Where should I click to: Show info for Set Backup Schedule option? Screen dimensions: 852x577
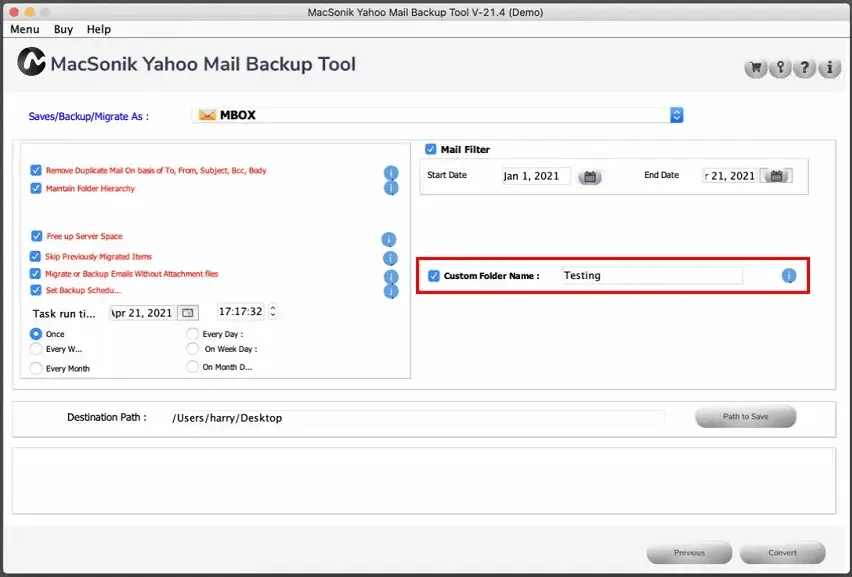pos(391,291)
